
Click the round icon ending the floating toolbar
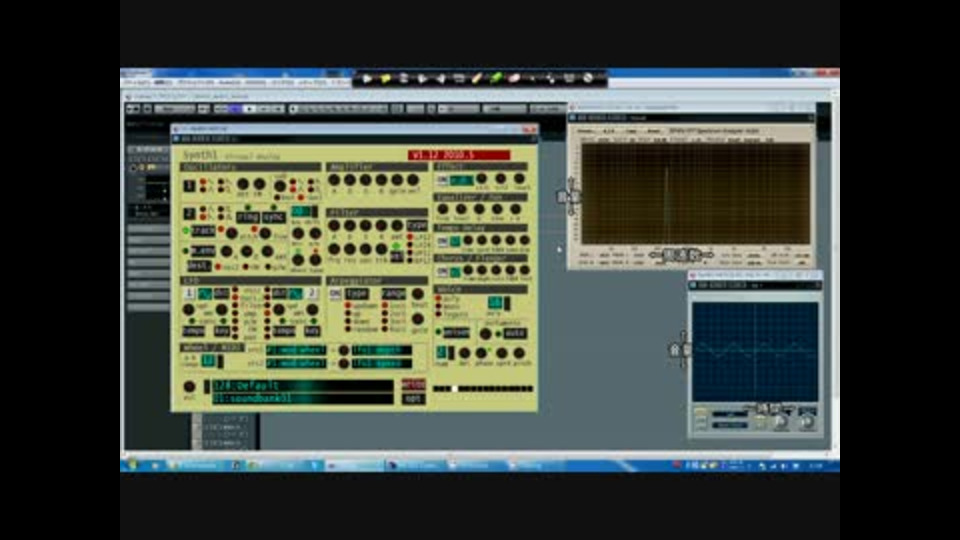(x=588, y=78)
